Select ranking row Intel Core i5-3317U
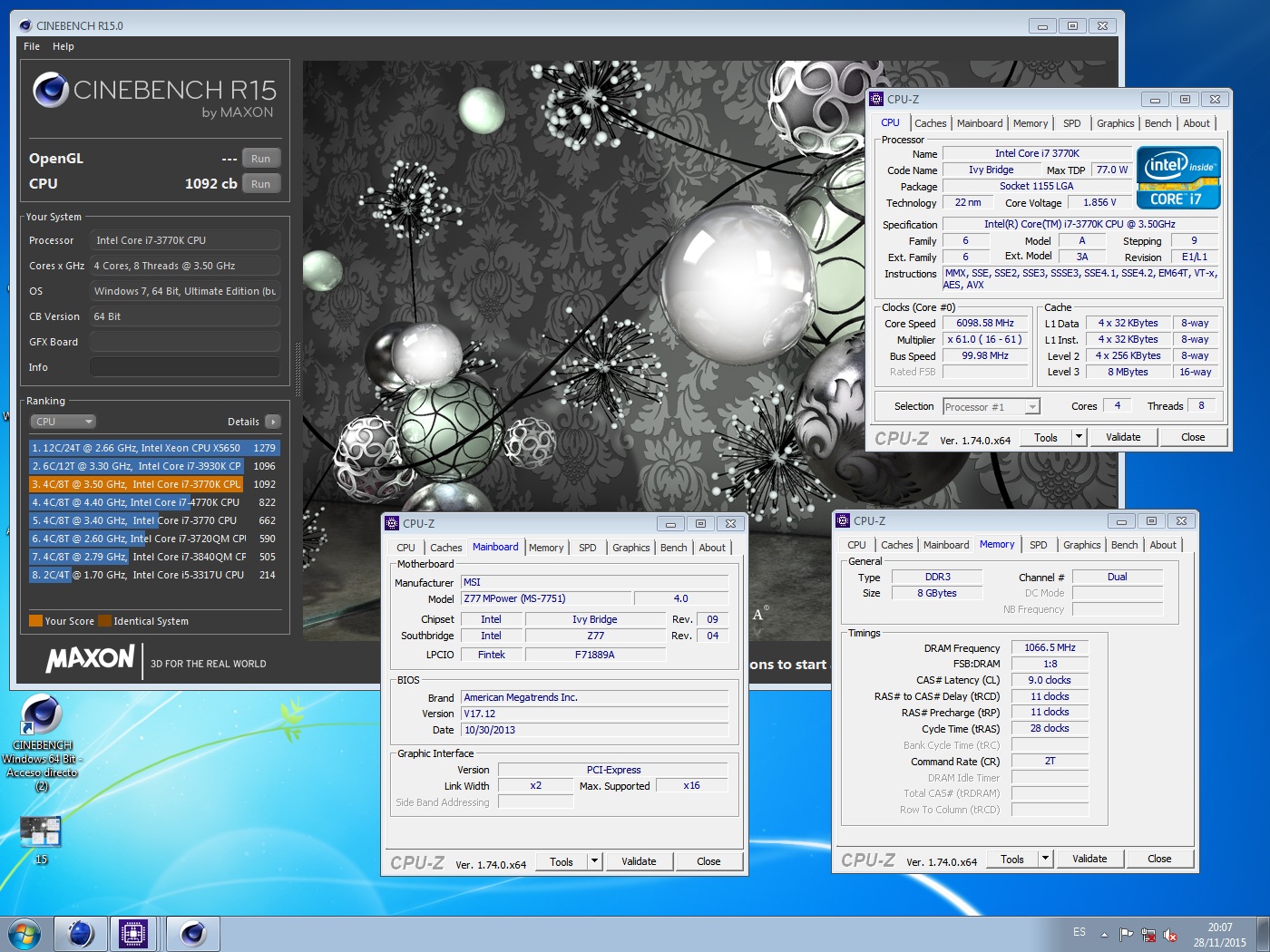 pos(154,575)
